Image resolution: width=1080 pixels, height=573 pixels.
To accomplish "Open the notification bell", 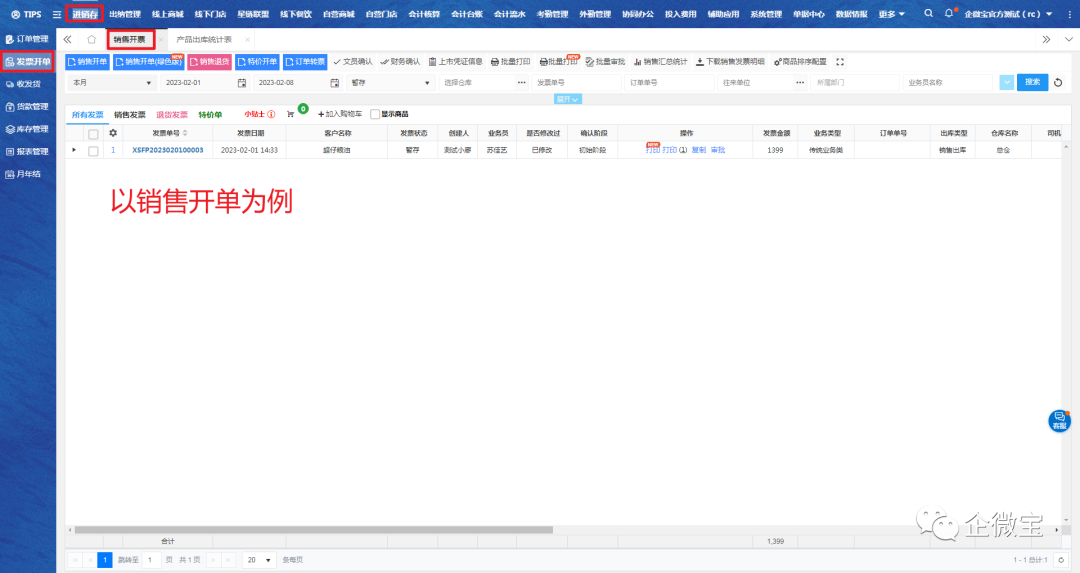I will click(x=949, y=14).
